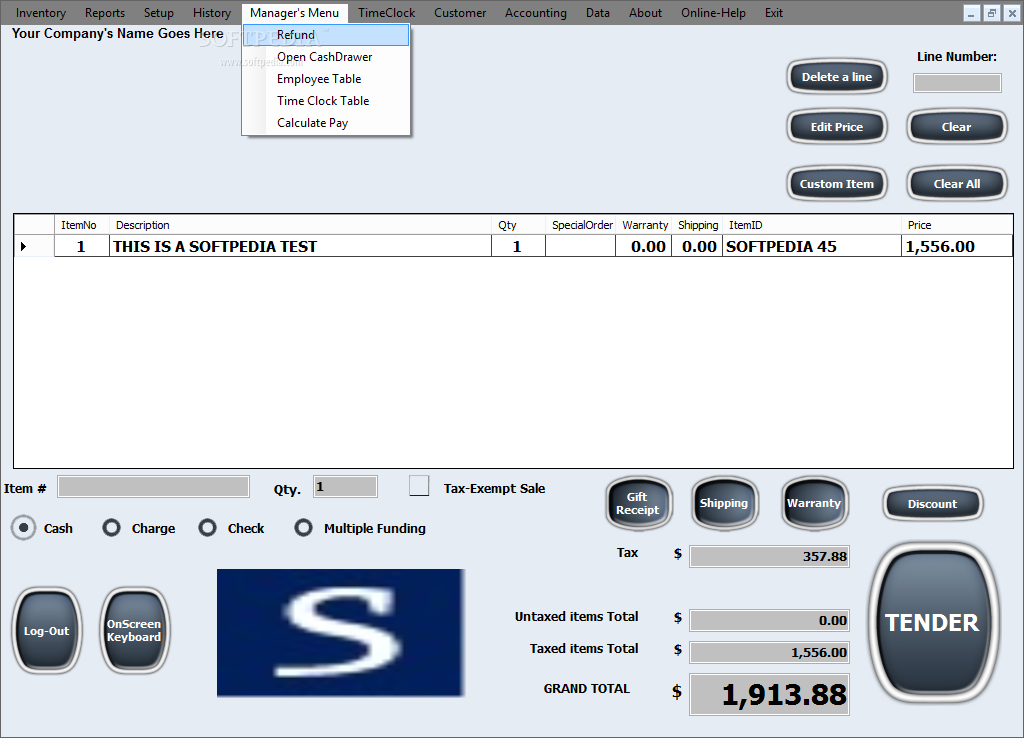Click the Custom Item button
Viewport: 1024px width, 738px height.
click(837, 184)
